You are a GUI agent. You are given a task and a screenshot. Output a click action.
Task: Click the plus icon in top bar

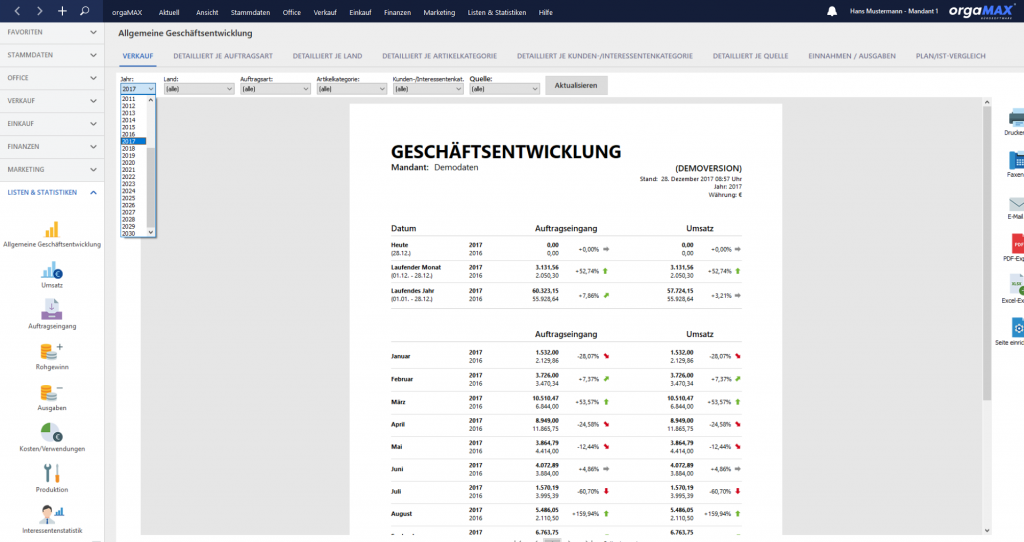pos(62,11)
